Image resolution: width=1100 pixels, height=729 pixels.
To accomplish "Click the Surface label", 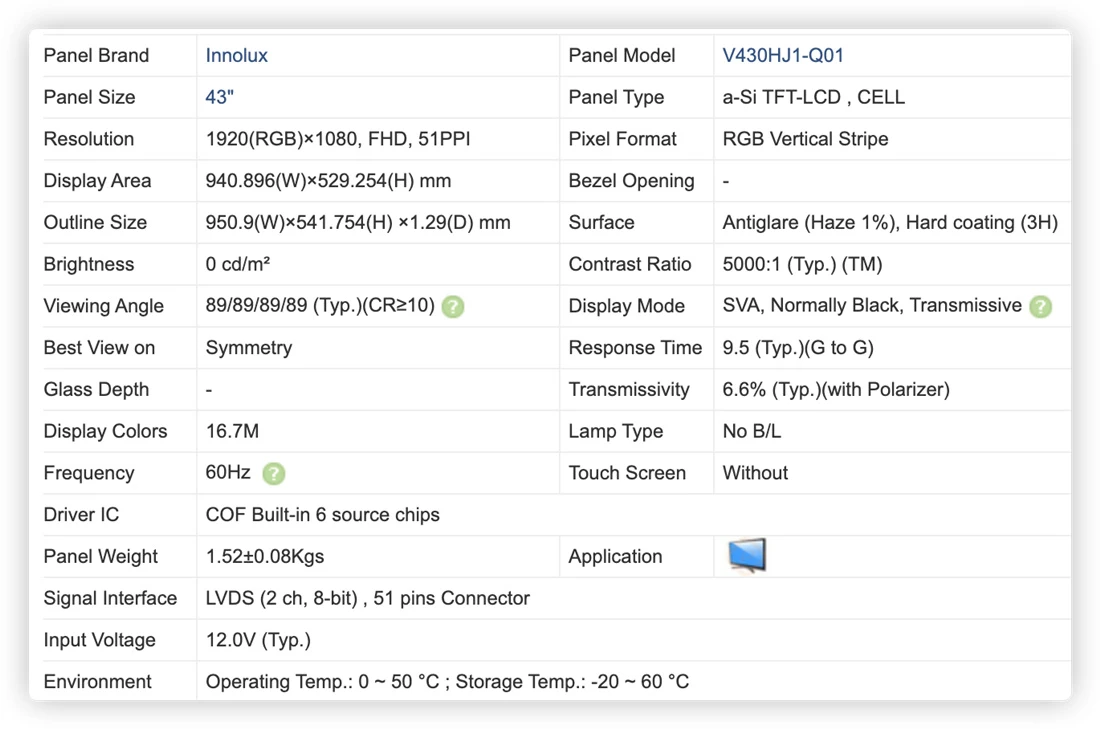I will (601, 222).
